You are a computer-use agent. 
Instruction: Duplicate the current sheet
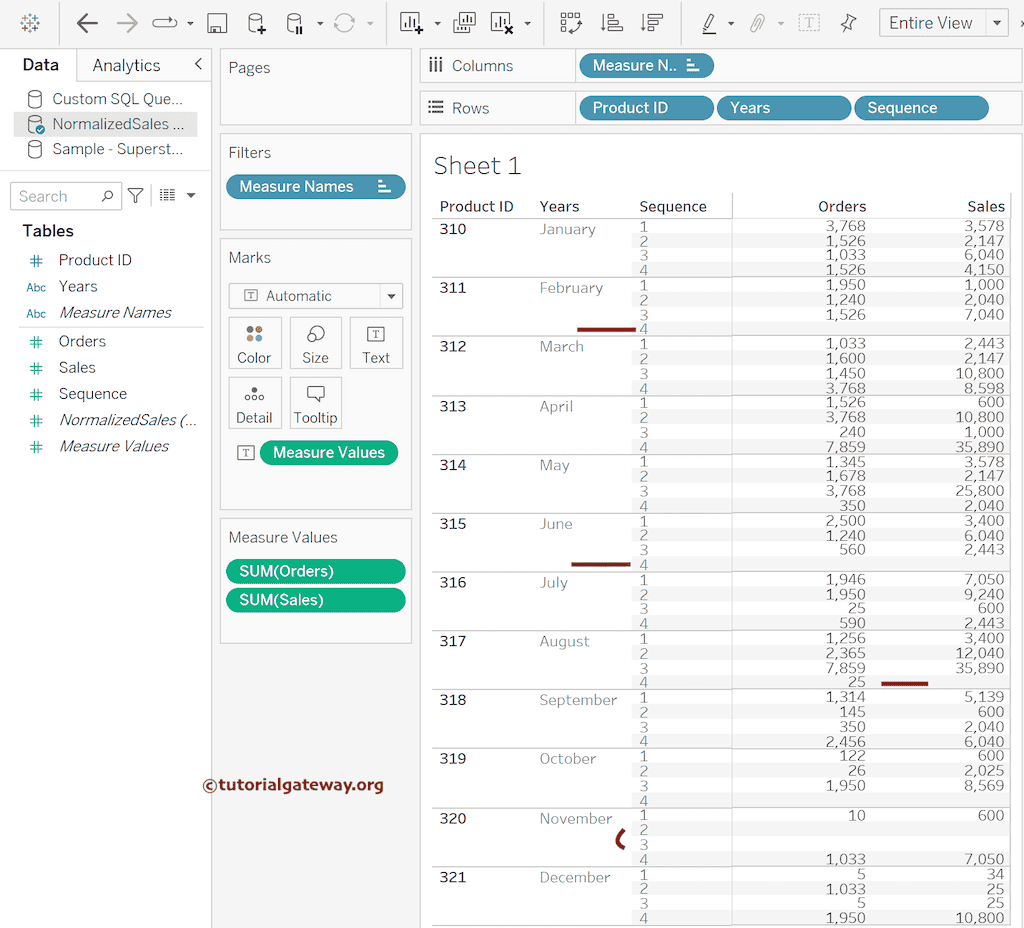(464, 23)
